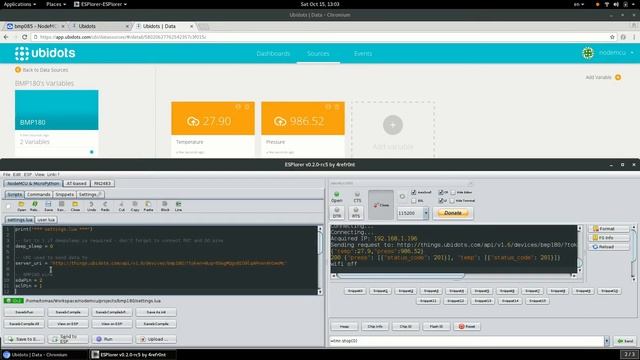Toggle checkbox at left of script toolbar
This screenshot has height=360, width=640.
pos(8,207)
